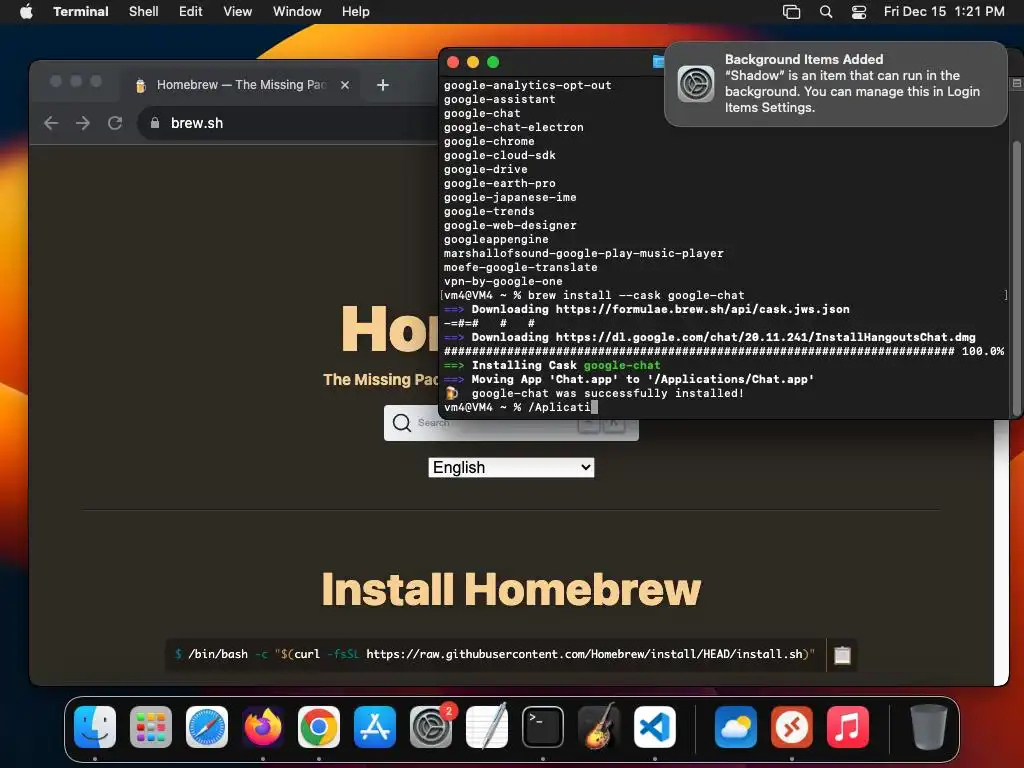Click the 'google-drive' Terminal line
Image resolution: width=1024 pixels, height=768 pixels.
486,170
